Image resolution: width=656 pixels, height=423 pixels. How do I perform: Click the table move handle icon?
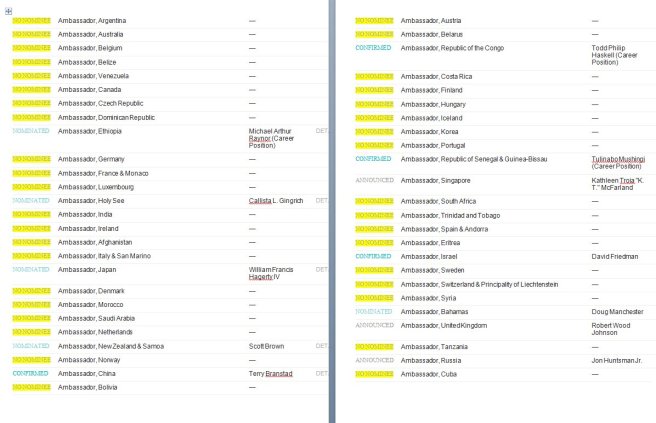pyautogui.click(x=9, y=9)
